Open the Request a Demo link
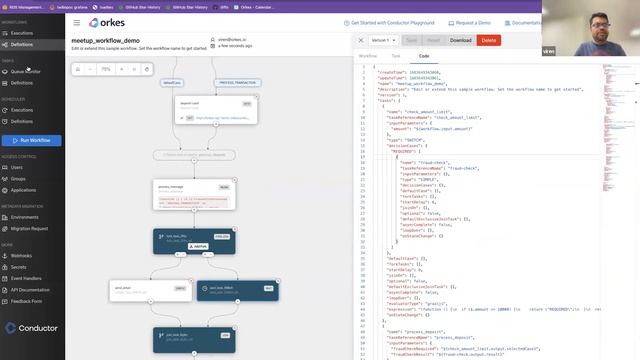This screenshot has width=640, height=360. click(x=470, y=23)
